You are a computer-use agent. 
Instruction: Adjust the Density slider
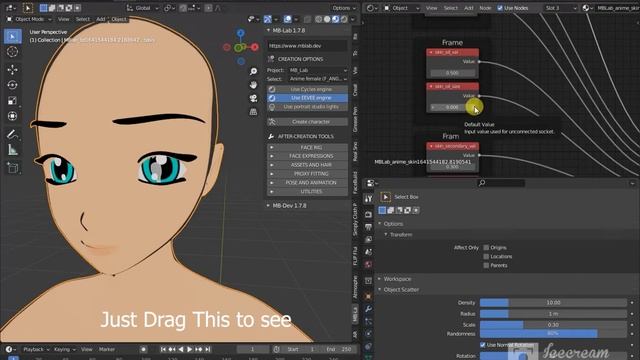click(553, 302)
